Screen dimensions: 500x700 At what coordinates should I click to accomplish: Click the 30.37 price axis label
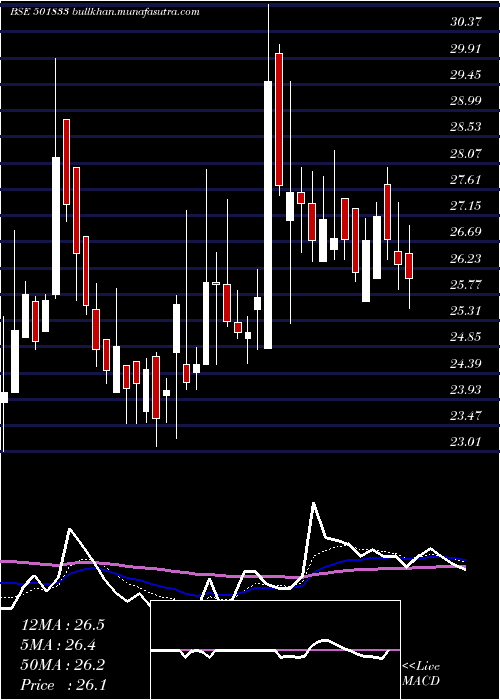pos(466,22)
